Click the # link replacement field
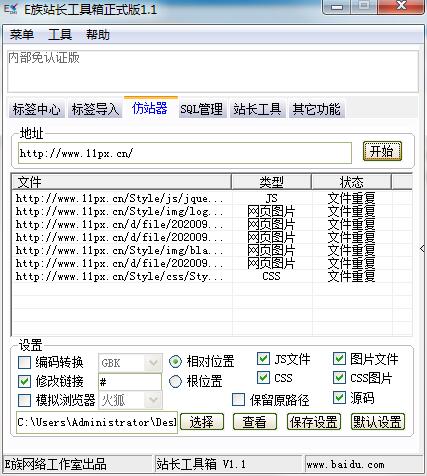Image resolution: width=427 pixels, height=476 pixels. tap(130, 382)
